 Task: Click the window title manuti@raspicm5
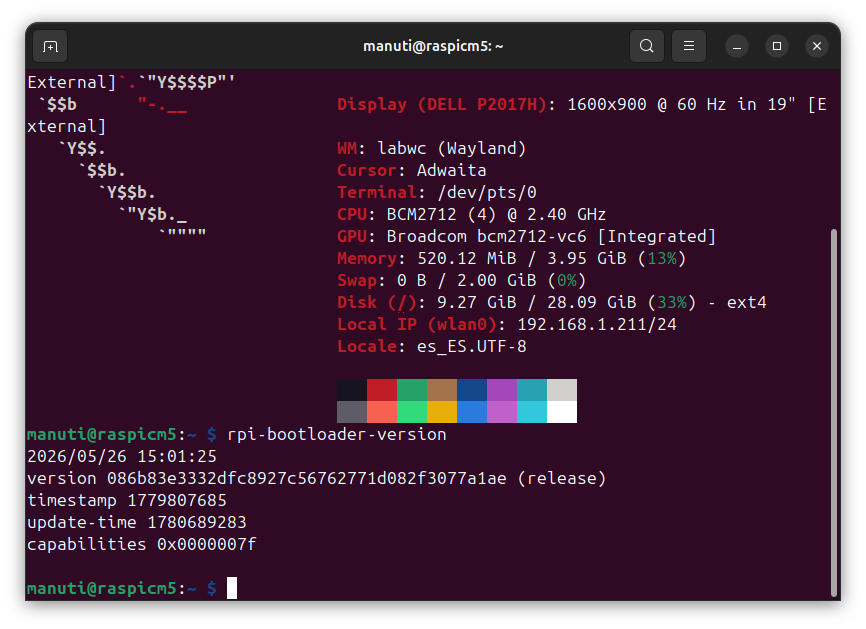pos(433,46)
